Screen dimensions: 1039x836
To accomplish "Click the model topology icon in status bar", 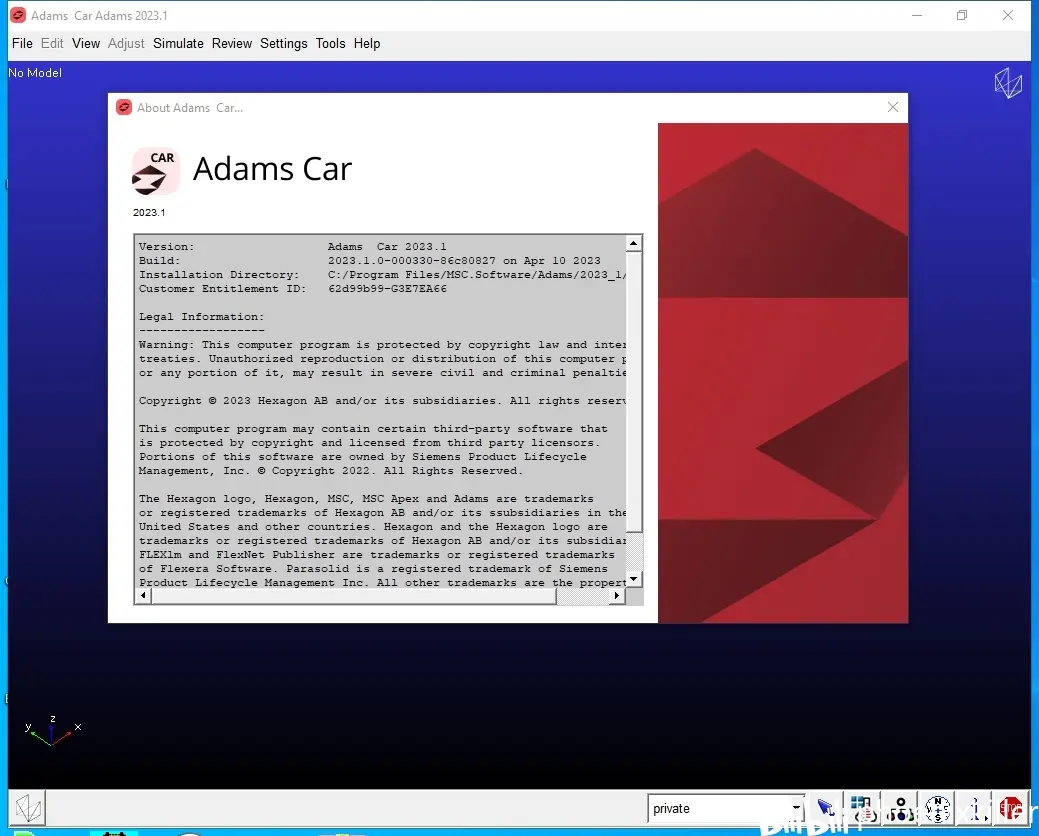I will 901,808.
